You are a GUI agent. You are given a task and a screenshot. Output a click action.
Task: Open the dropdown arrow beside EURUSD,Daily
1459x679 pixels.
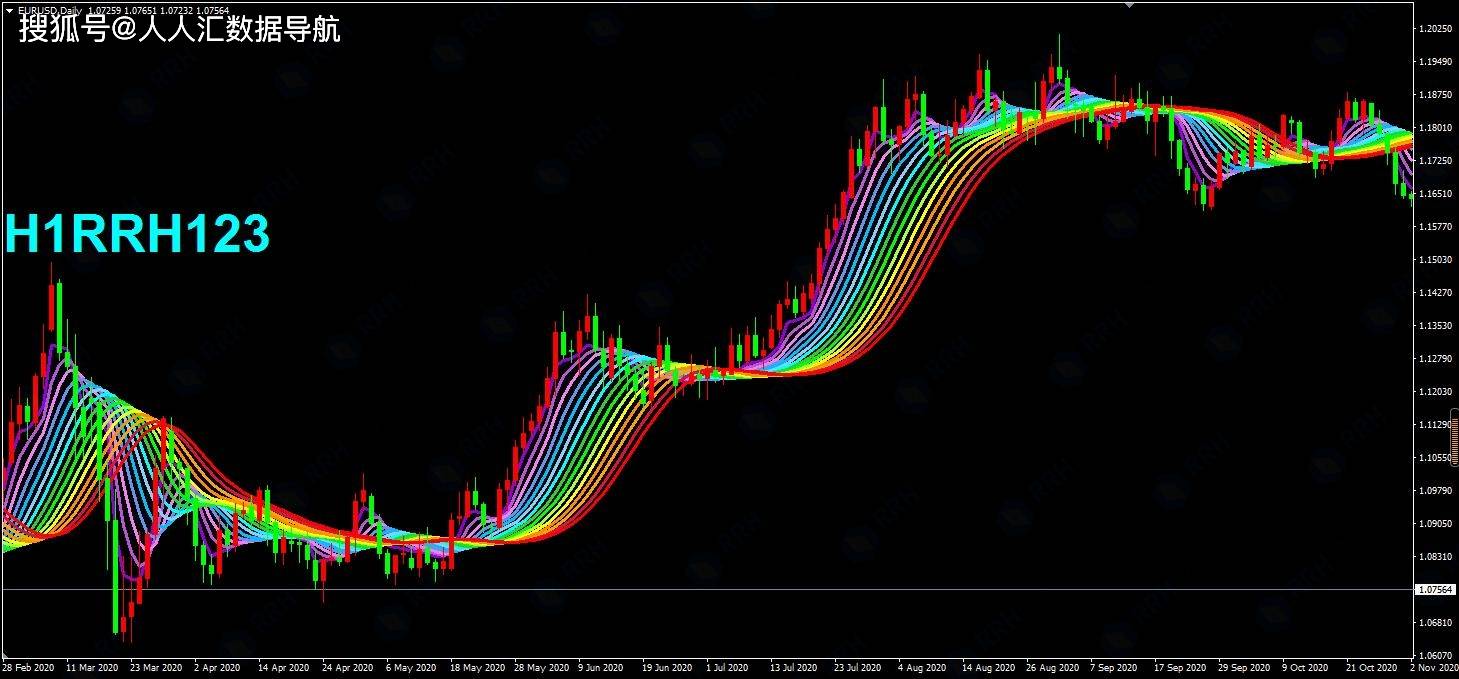click(x=9, y=10)
